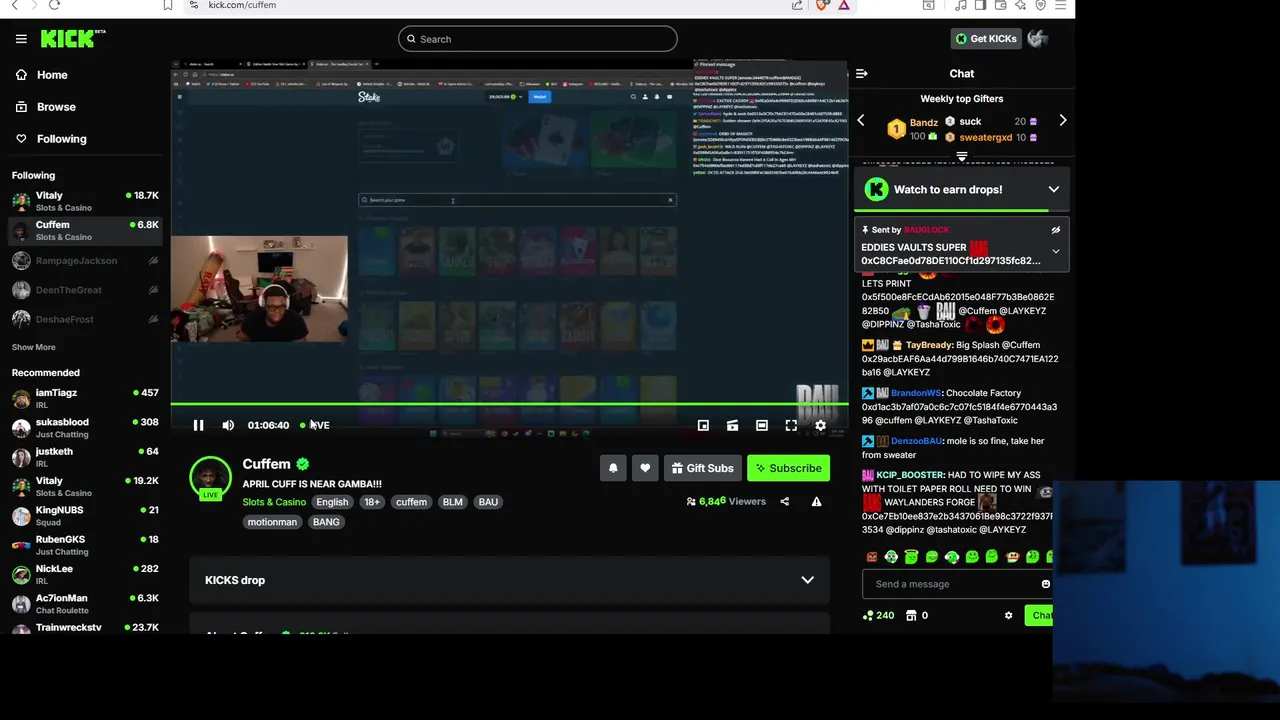Click the Search box

pyautogui.click(x=537, y=39)
